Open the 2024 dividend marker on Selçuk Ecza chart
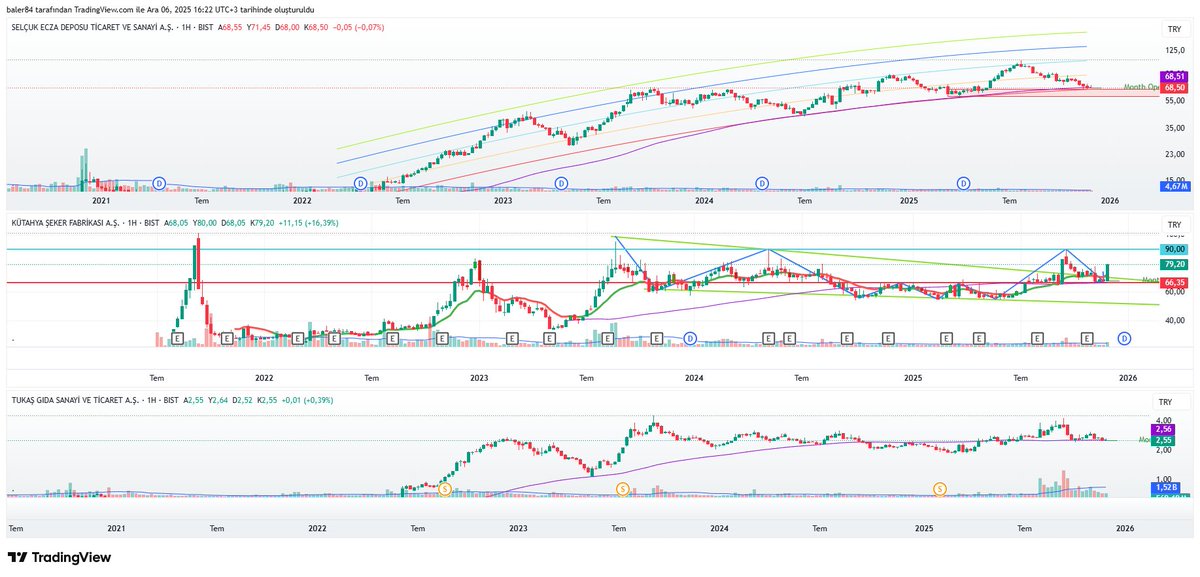The height and width of the screenshot is (577, 1200). [762, 183]
